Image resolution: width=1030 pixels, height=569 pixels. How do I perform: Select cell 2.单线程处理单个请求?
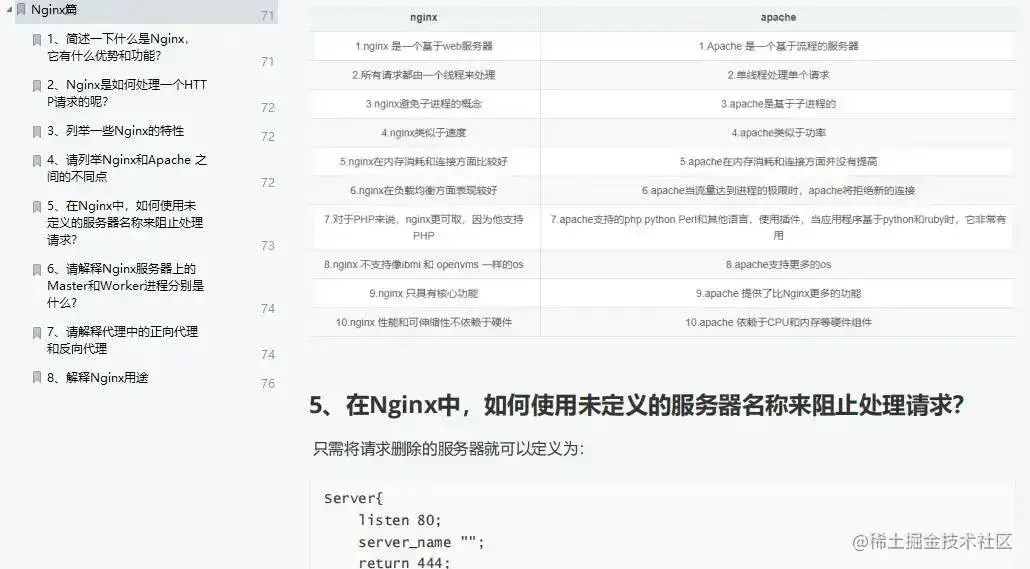[x=778, y=75]
